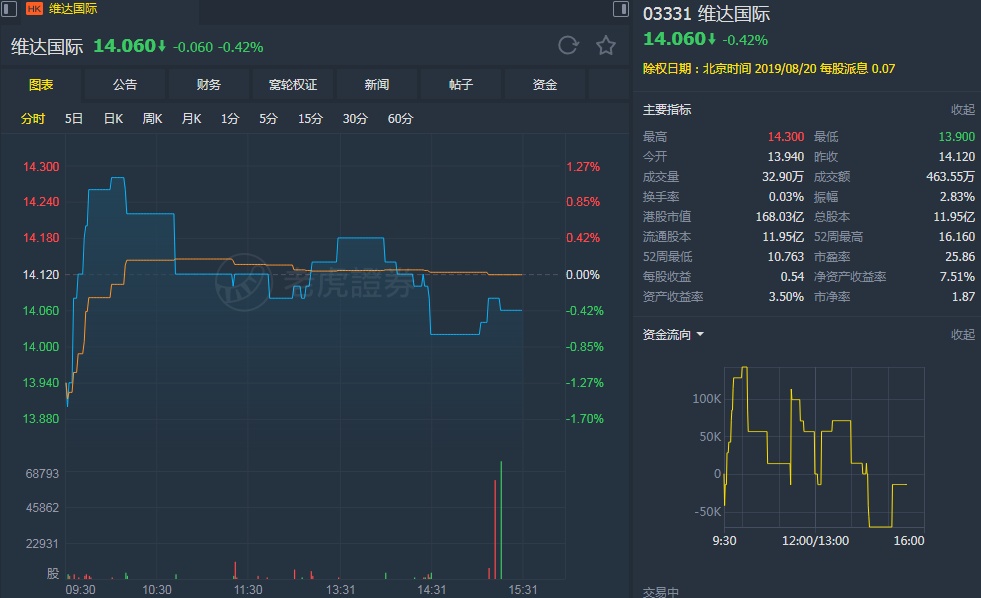Click the 最高 value 14.300
This screenshot has width=981, height=598.
pos(786,136)
